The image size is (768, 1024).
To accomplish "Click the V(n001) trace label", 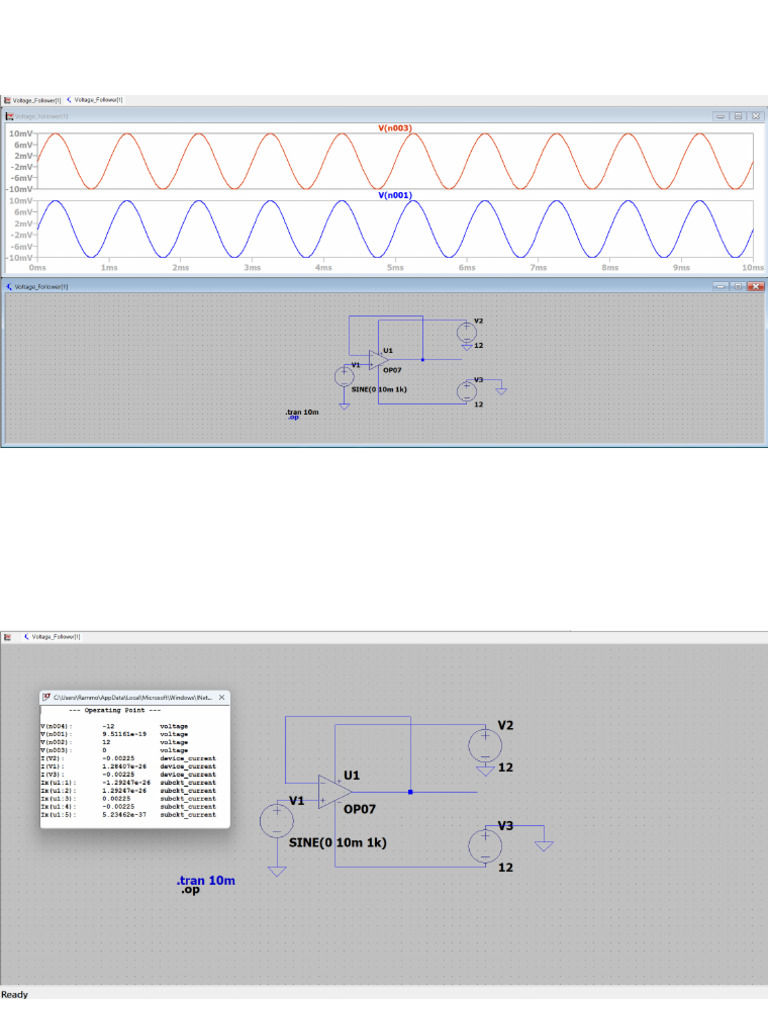I will (395, 196).
